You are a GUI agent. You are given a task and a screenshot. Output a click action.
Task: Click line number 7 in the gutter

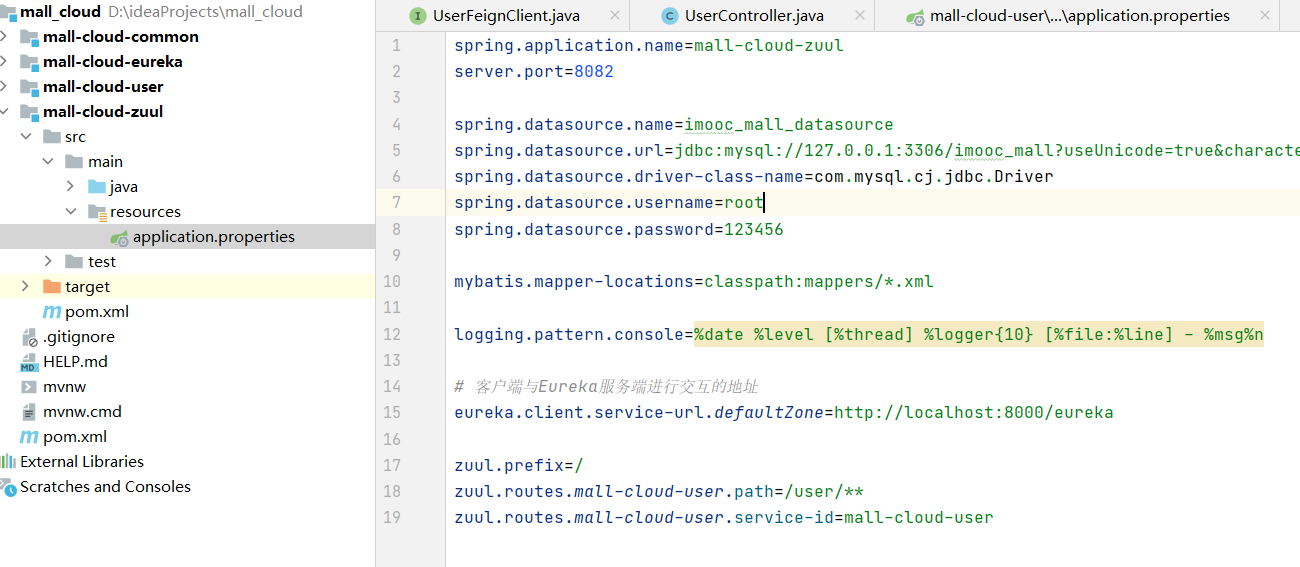(x=396, y=203)
